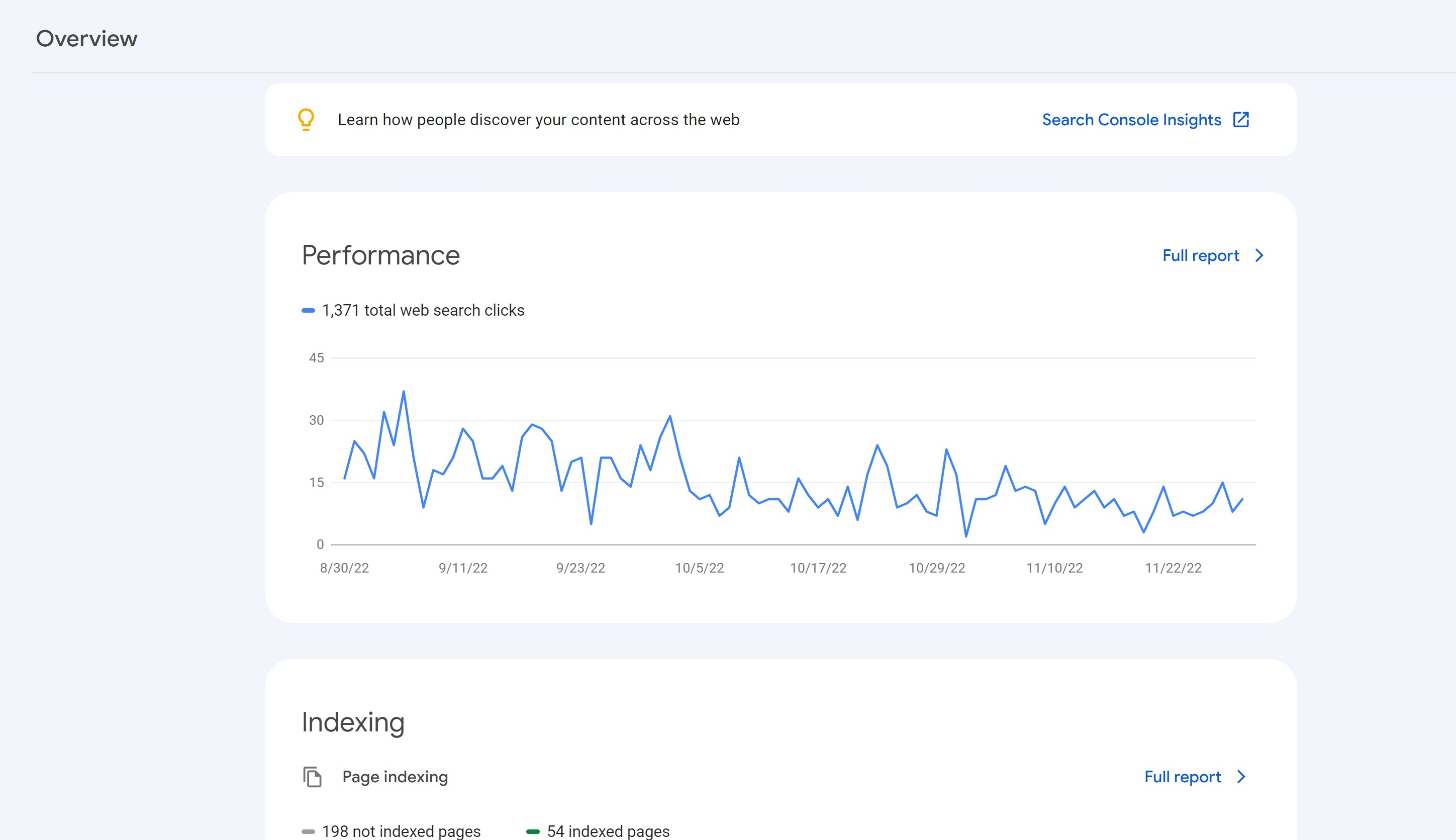Click the 15 y-axis value

click(317, 482)
